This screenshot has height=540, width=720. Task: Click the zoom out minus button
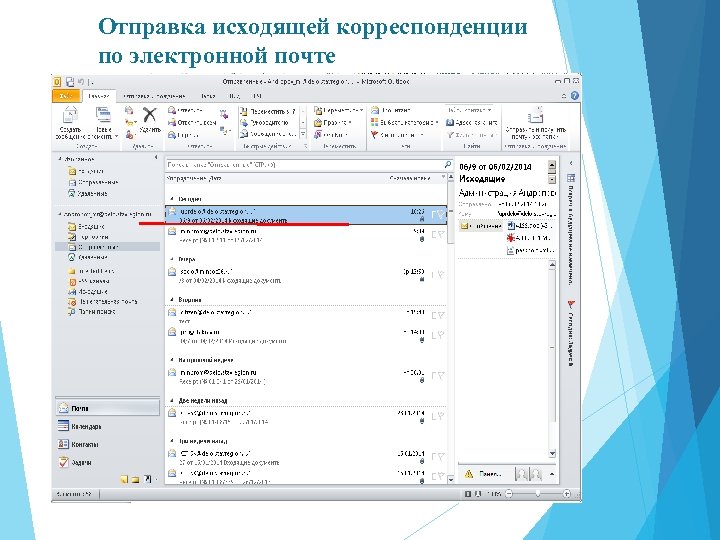(x=509, y=494)
